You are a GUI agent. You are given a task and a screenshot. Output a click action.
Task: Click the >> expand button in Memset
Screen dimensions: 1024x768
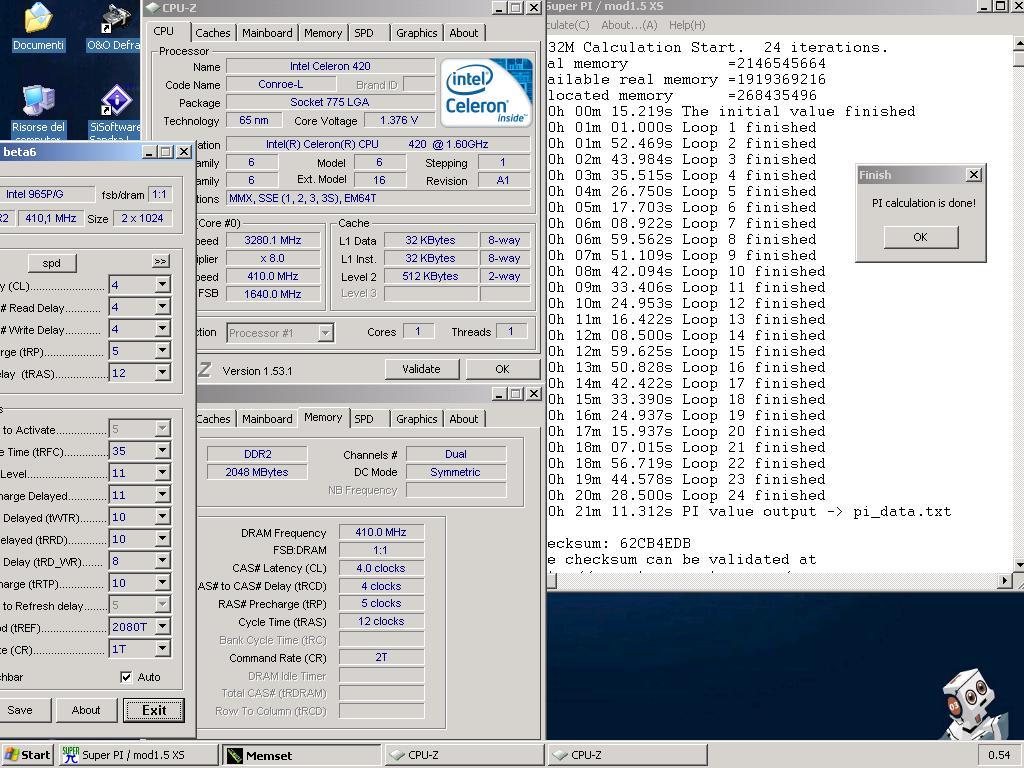point(161,261)
